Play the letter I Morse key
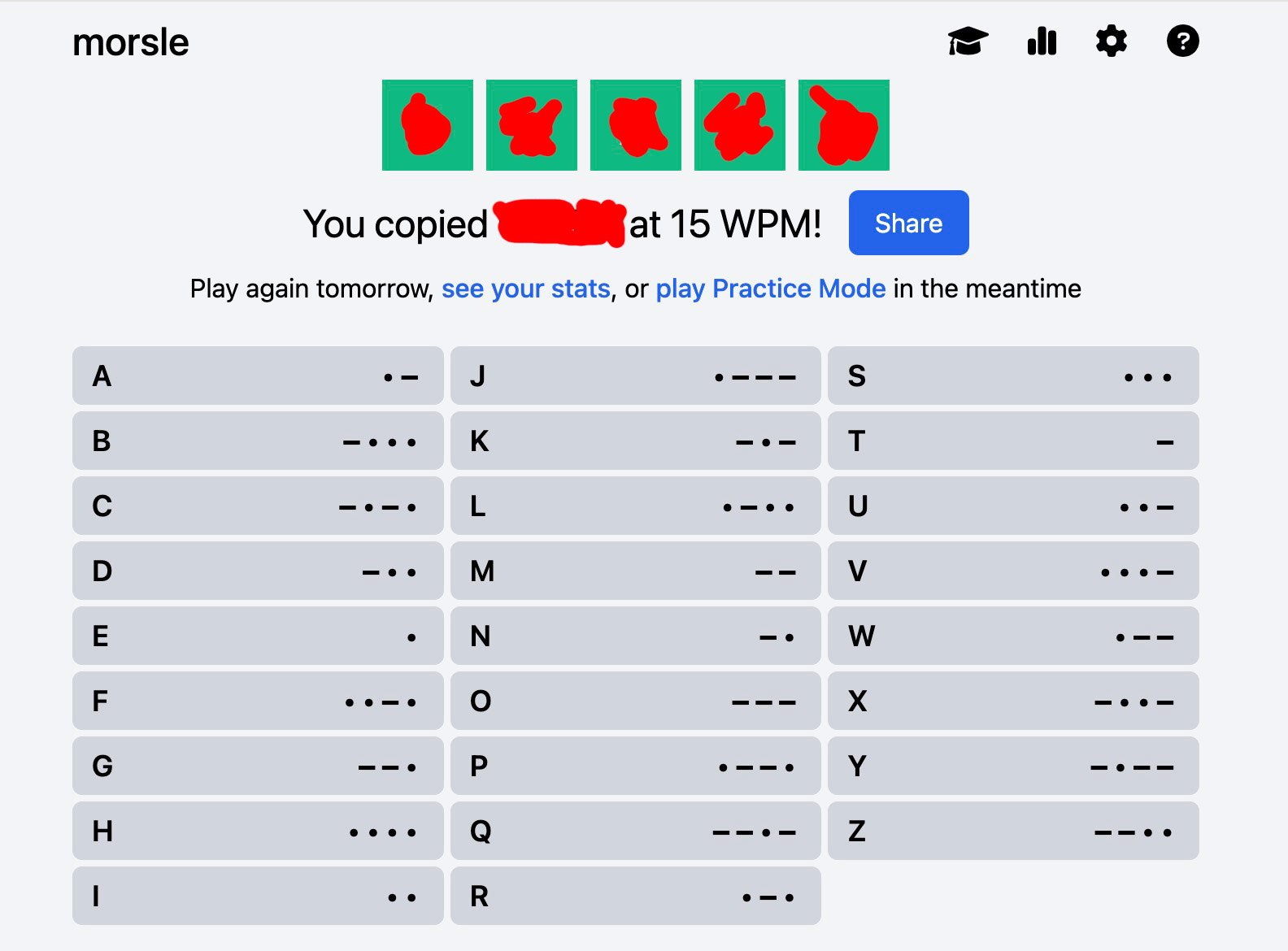 pos(258,896)
